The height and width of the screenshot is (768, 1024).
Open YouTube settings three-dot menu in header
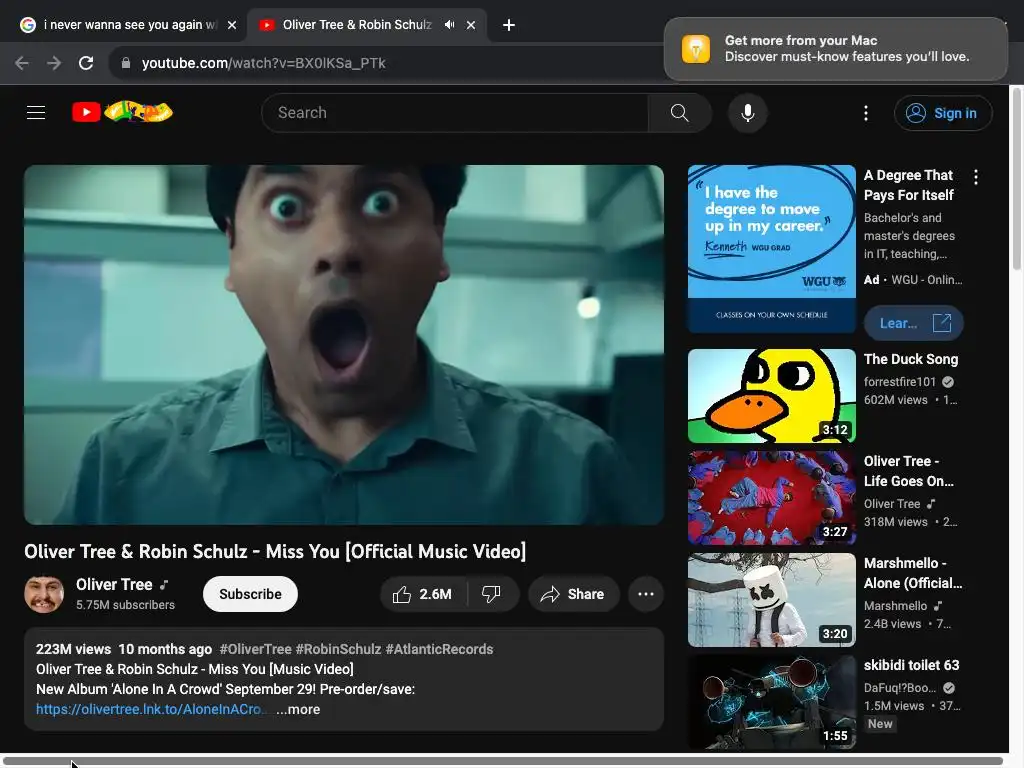coord(866,113)
